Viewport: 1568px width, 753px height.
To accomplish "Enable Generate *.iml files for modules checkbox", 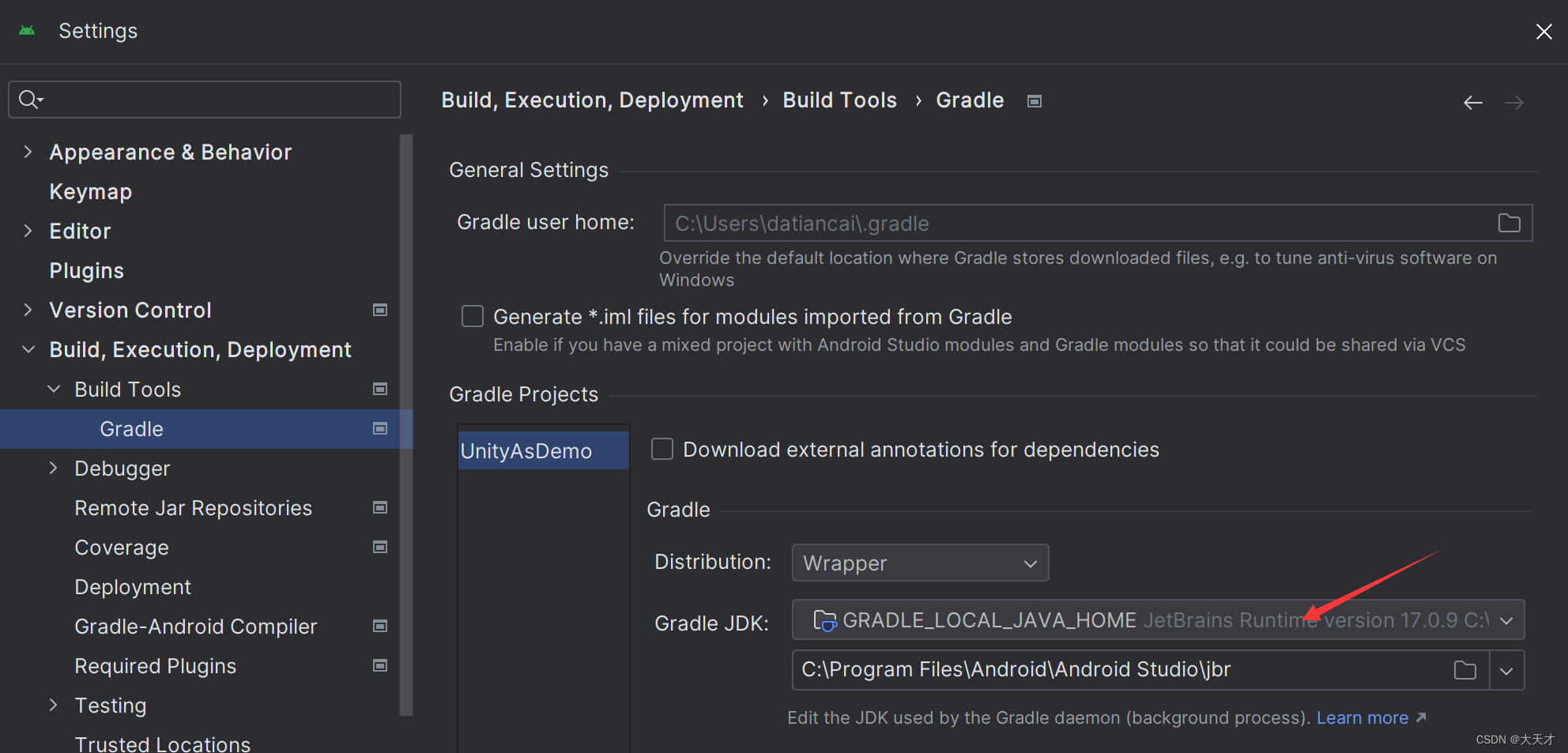I will coord(473,317).
